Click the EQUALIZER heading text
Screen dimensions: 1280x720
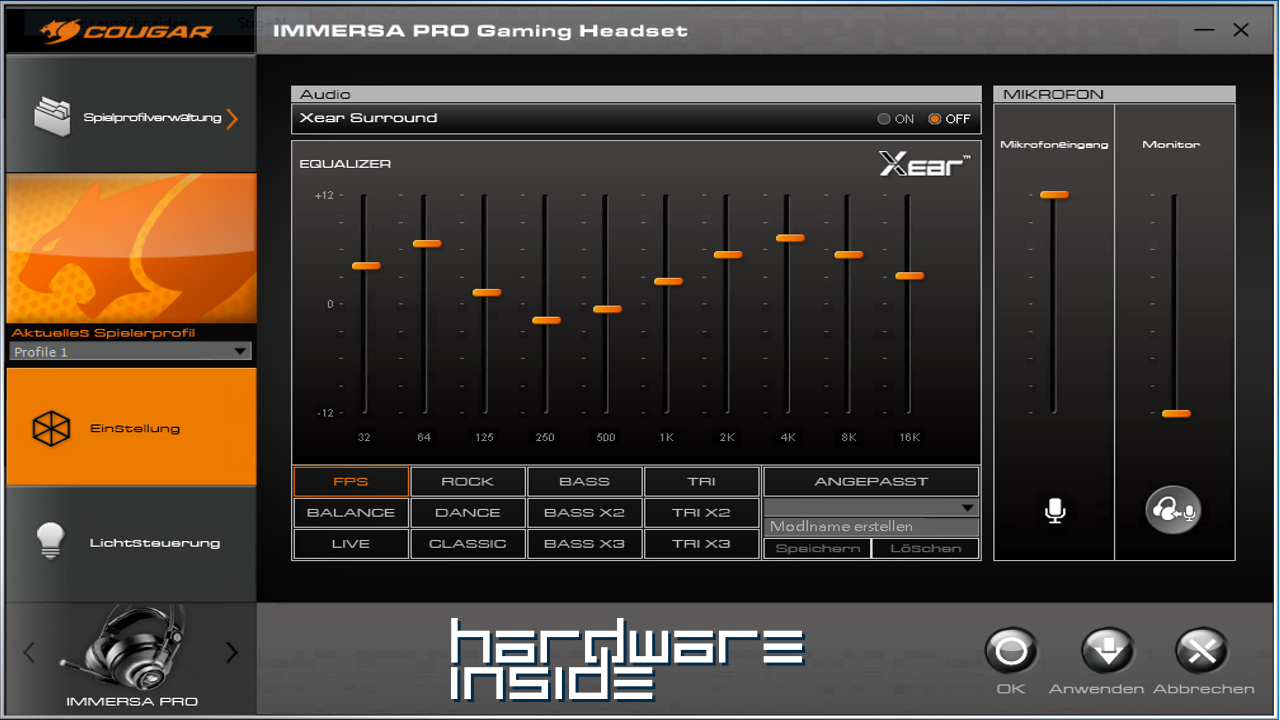(x=345, y=164)
